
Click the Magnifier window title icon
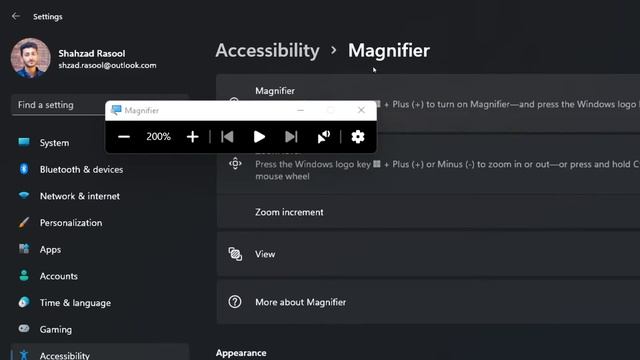tap(116, 110)
